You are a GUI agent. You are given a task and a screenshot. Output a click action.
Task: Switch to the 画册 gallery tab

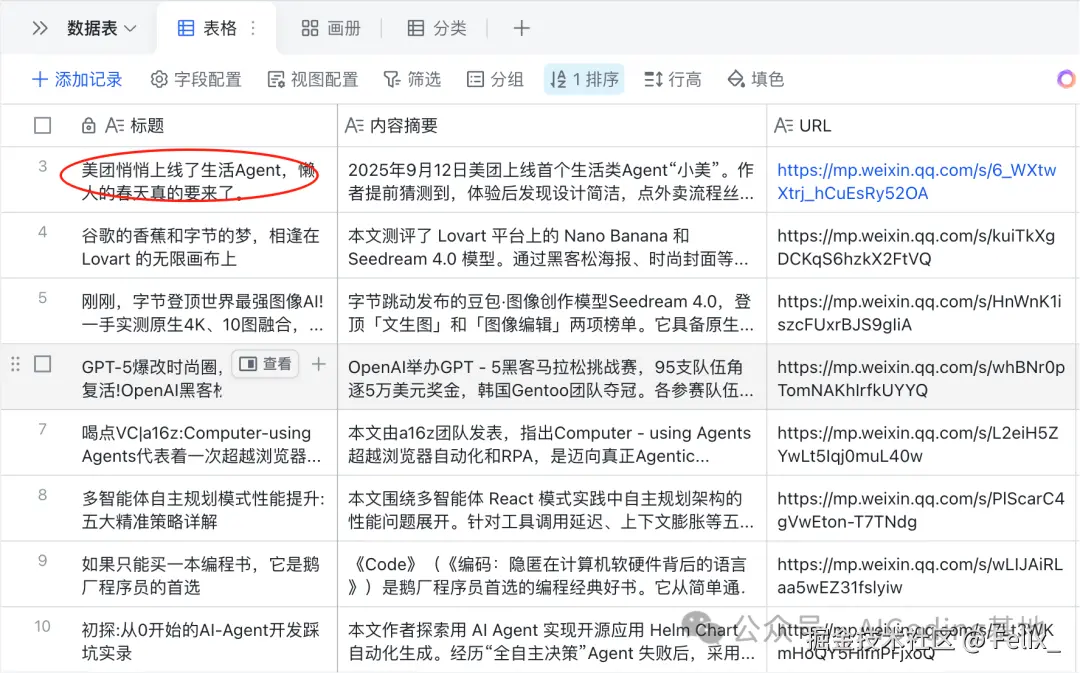[331, 28]
